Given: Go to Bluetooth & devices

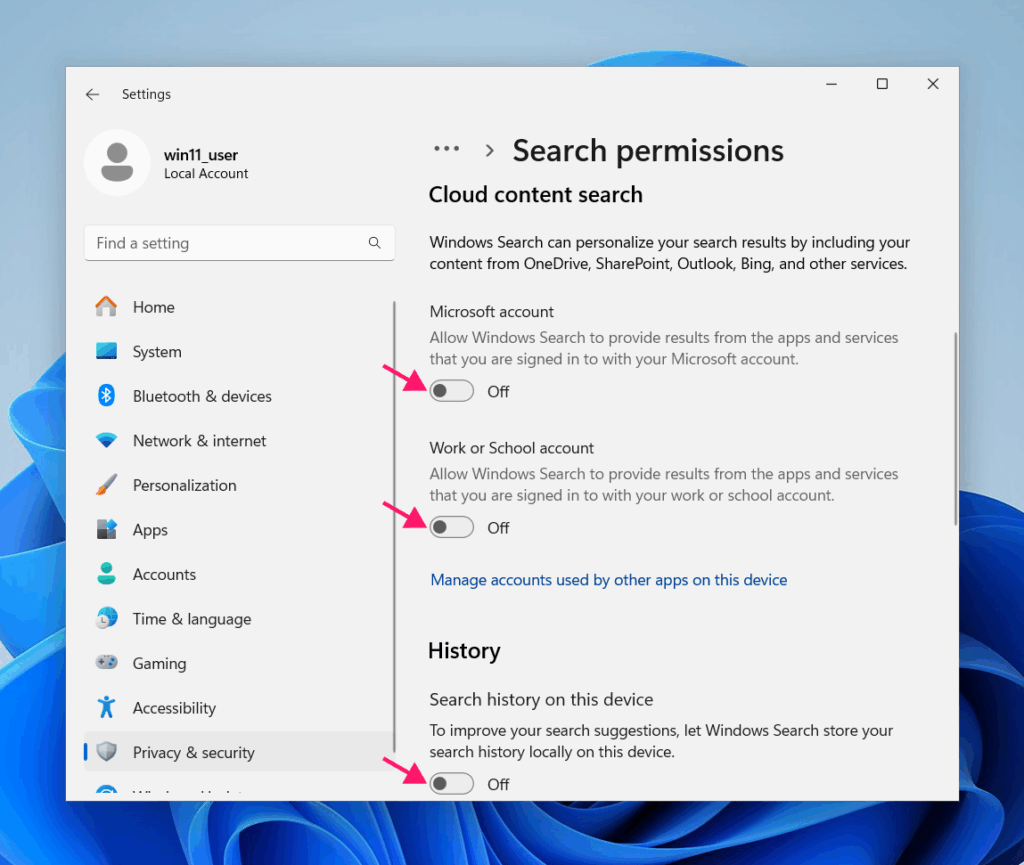Looking at the screenshot, I should pos(239,396).
